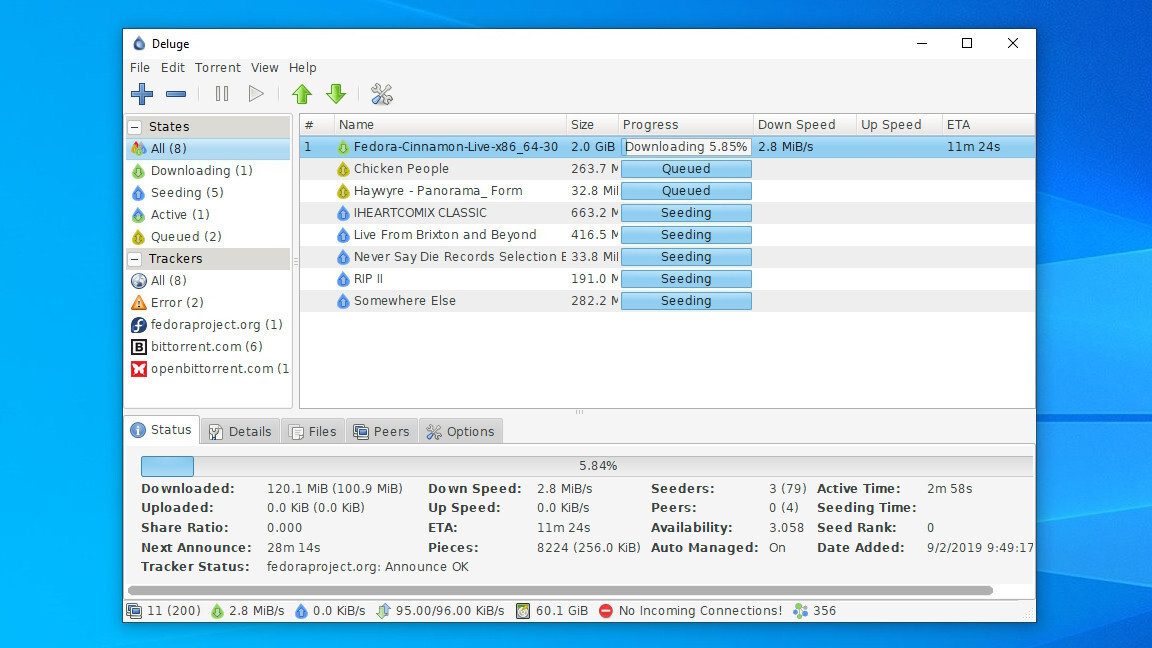Click the No Incoming Connections warning

tap(691, 611)
